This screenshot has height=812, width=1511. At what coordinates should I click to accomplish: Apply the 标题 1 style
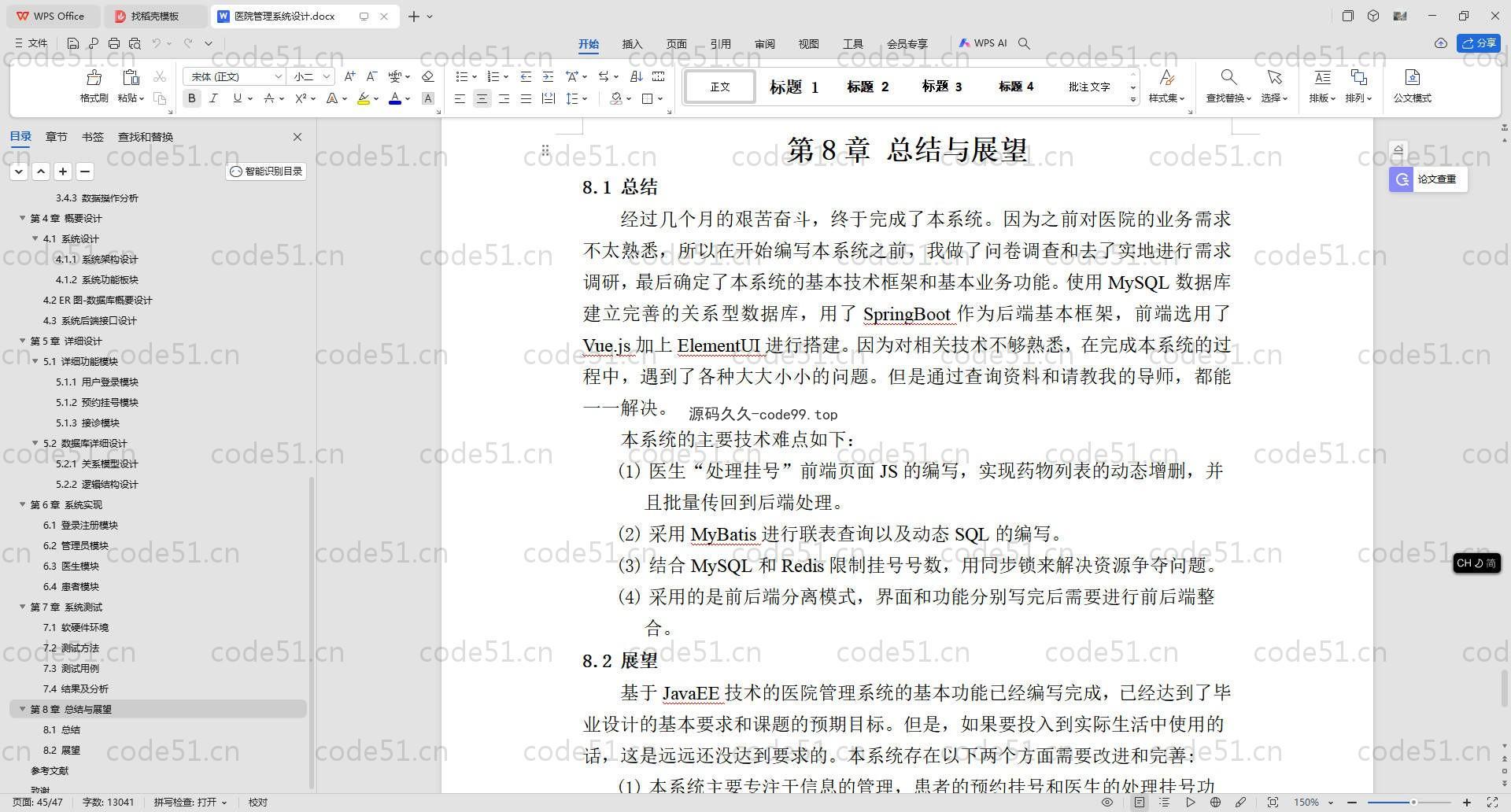coord(793,87)
